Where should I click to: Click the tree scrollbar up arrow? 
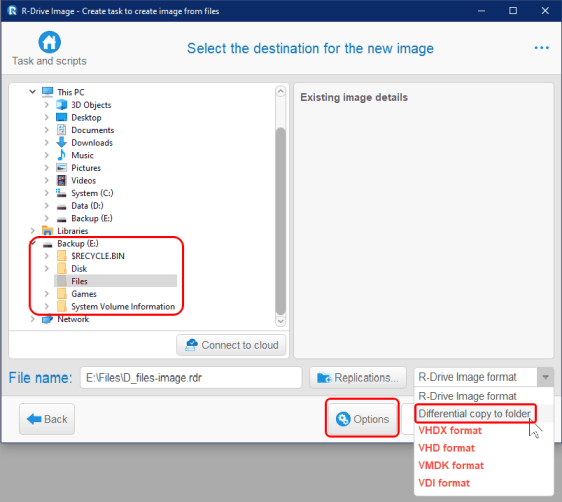pyautogui.click(x=281, y=91)
